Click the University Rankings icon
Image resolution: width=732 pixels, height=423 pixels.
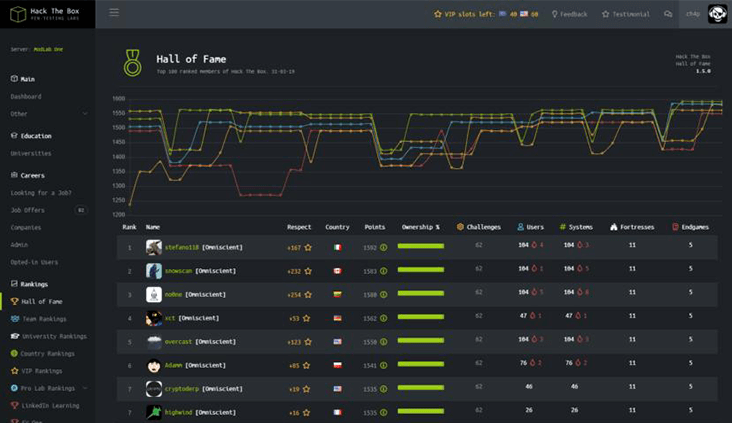(14, 336)
